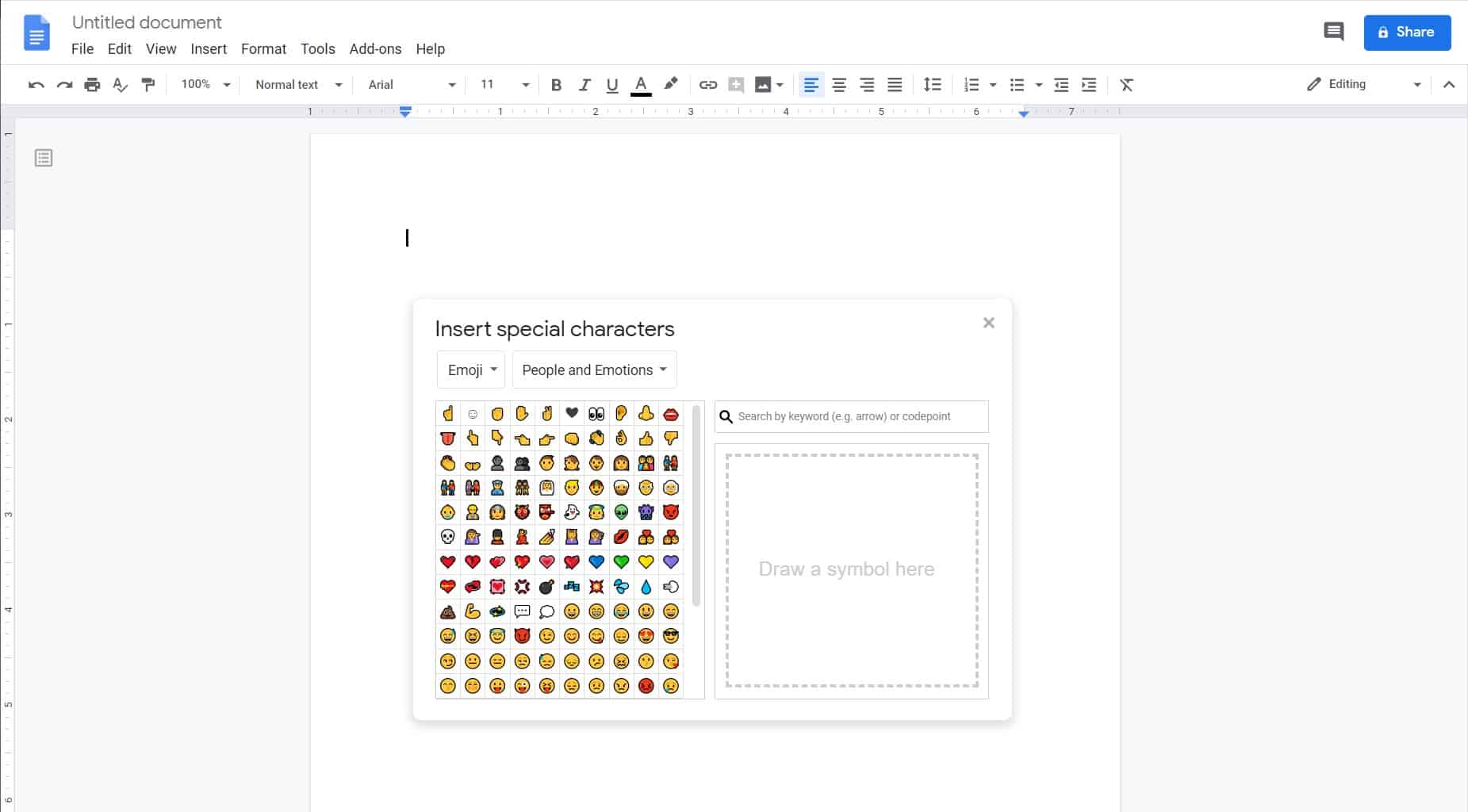Open the Arial font dropdown
The image size is (1468, 812).
pyautogui.click(x=412, y=85)
